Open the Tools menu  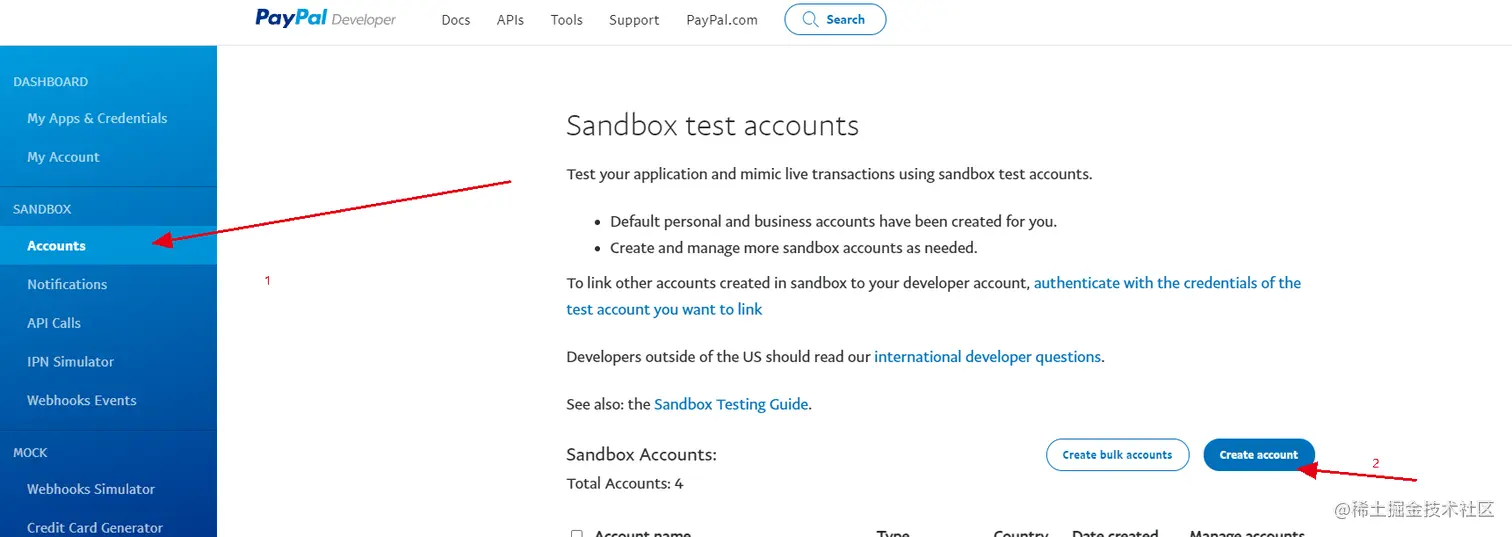(x=566, y=20)
